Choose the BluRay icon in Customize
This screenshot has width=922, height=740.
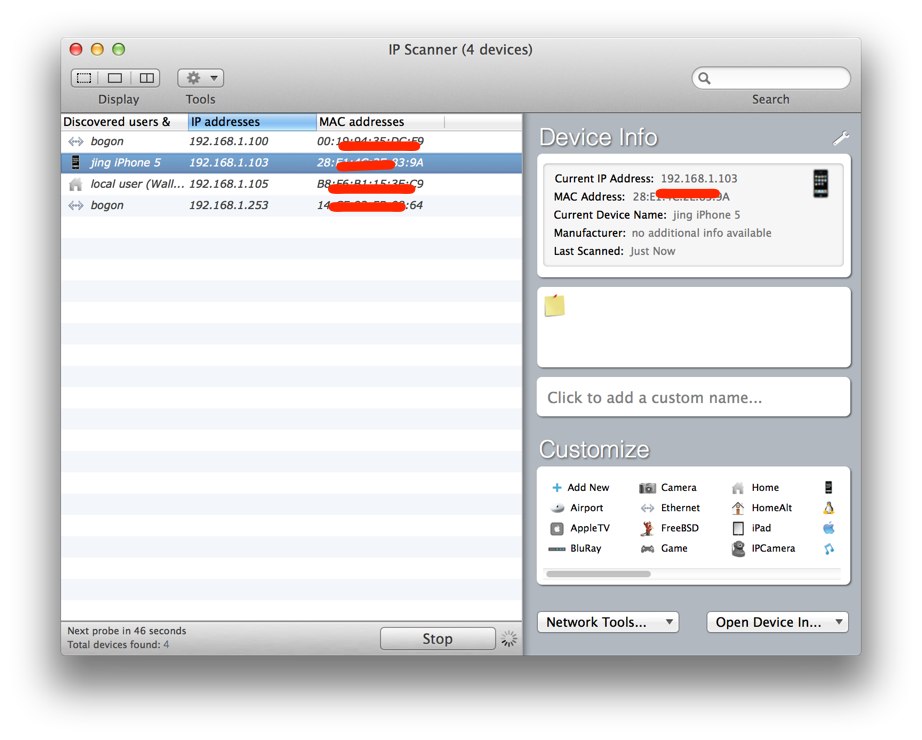click(574, 548)
